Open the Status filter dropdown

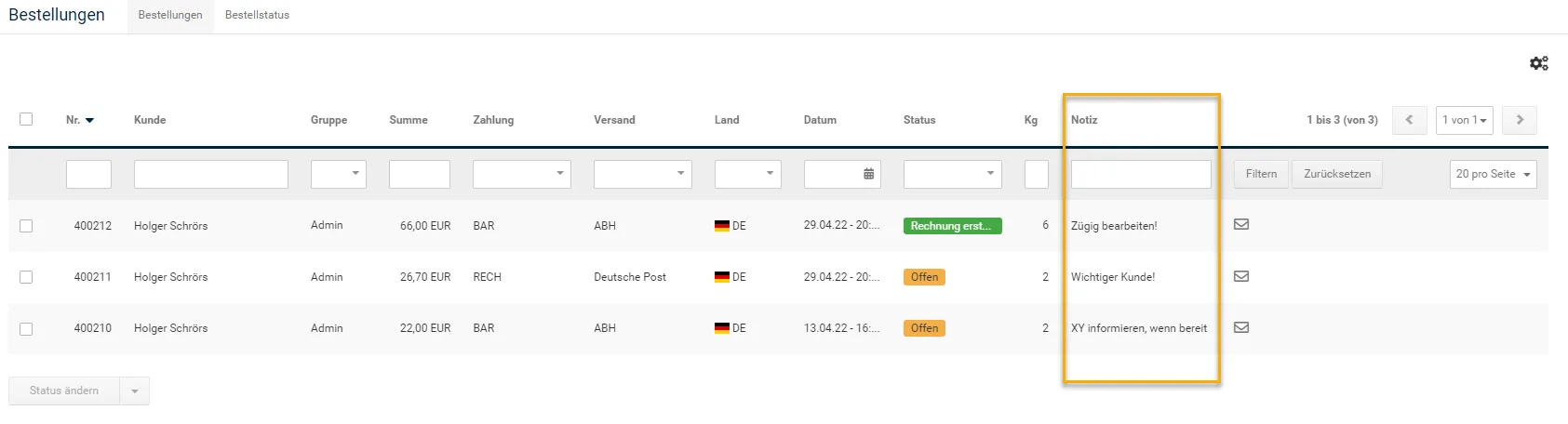point(952,174)
